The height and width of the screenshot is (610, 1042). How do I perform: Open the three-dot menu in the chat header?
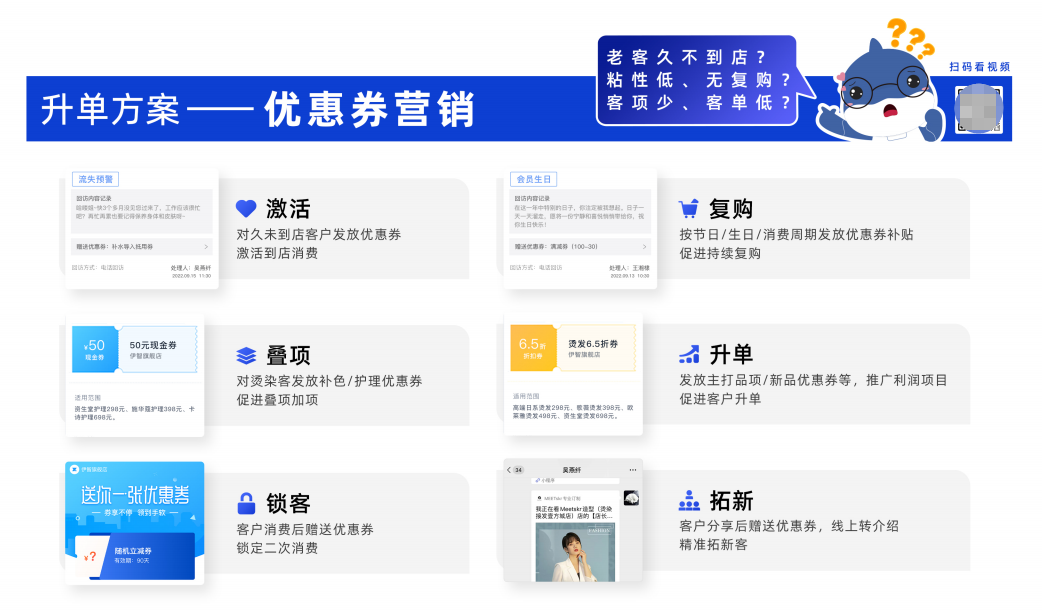(x=632, y=469)
